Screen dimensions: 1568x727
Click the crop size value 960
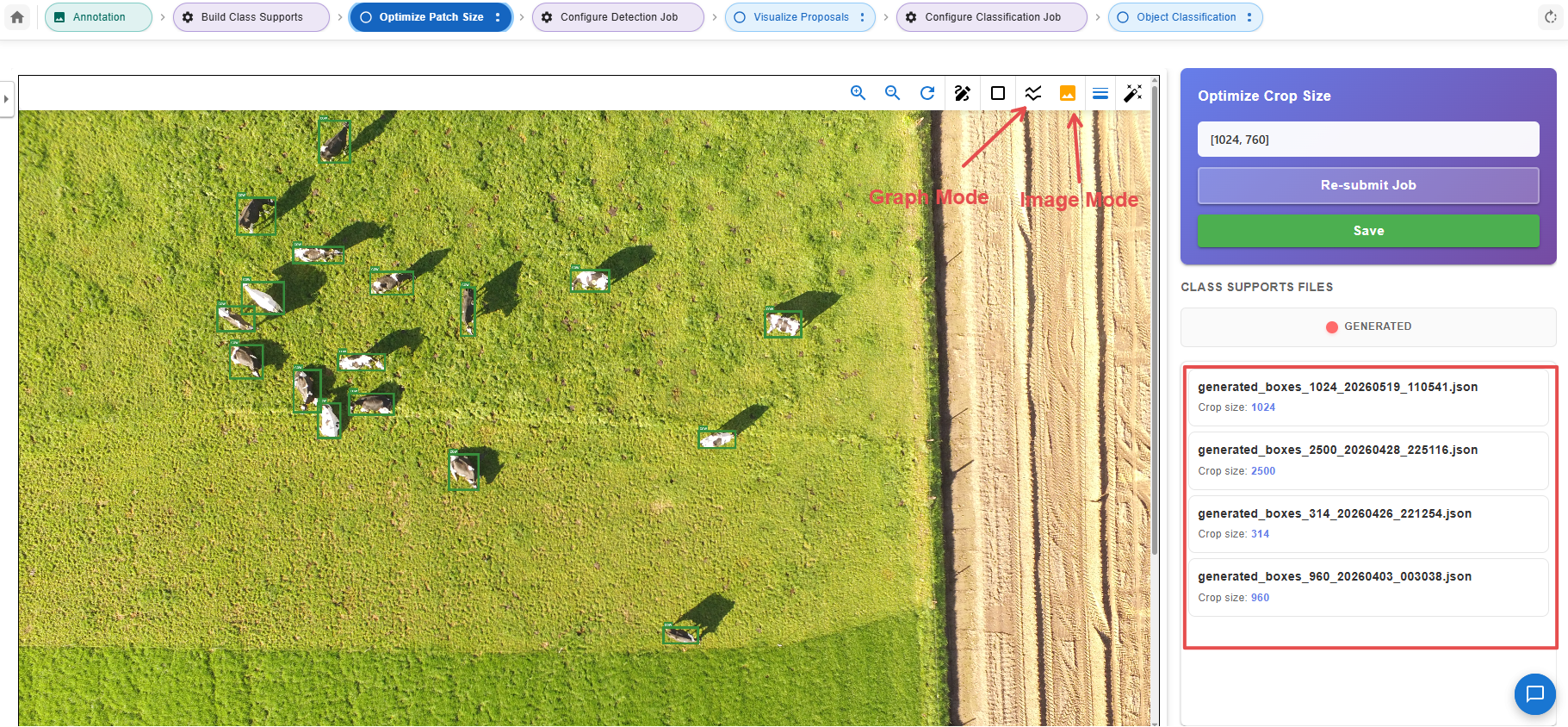[1260, 598]
